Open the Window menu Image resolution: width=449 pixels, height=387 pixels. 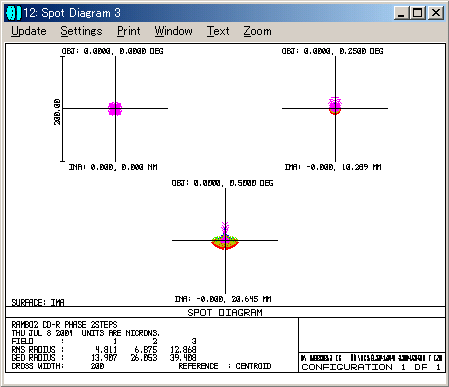[x=173, y=31]
